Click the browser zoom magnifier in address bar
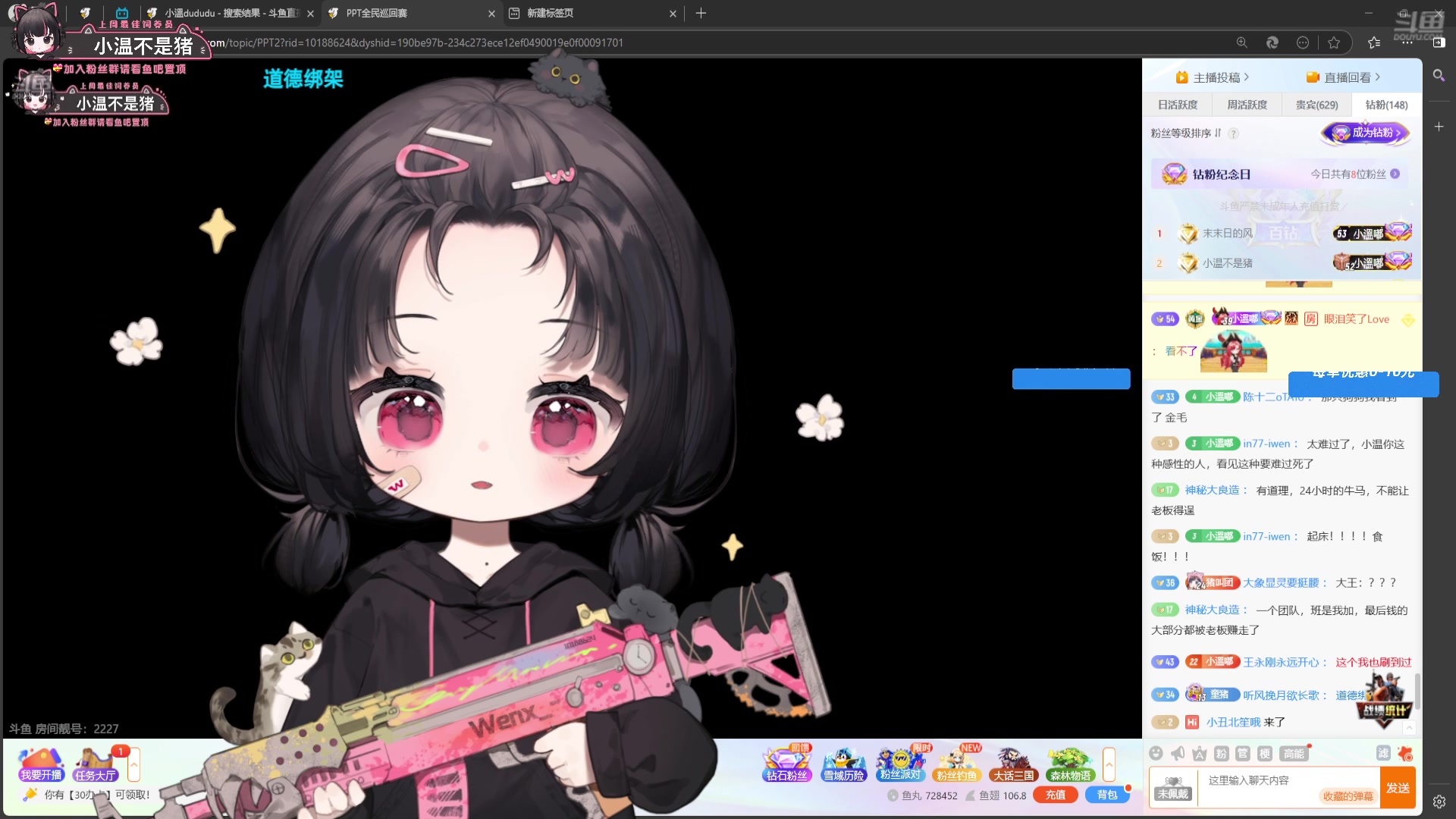Screen dimensions: 1456x819 click(x=1241, y=42)
